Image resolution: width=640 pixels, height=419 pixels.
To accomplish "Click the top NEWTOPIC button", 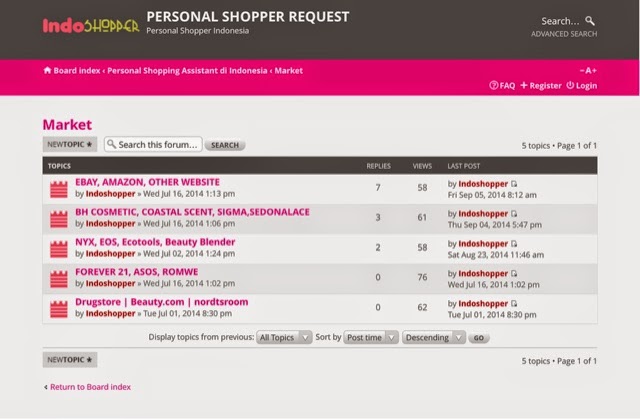I will click(70, 144).
